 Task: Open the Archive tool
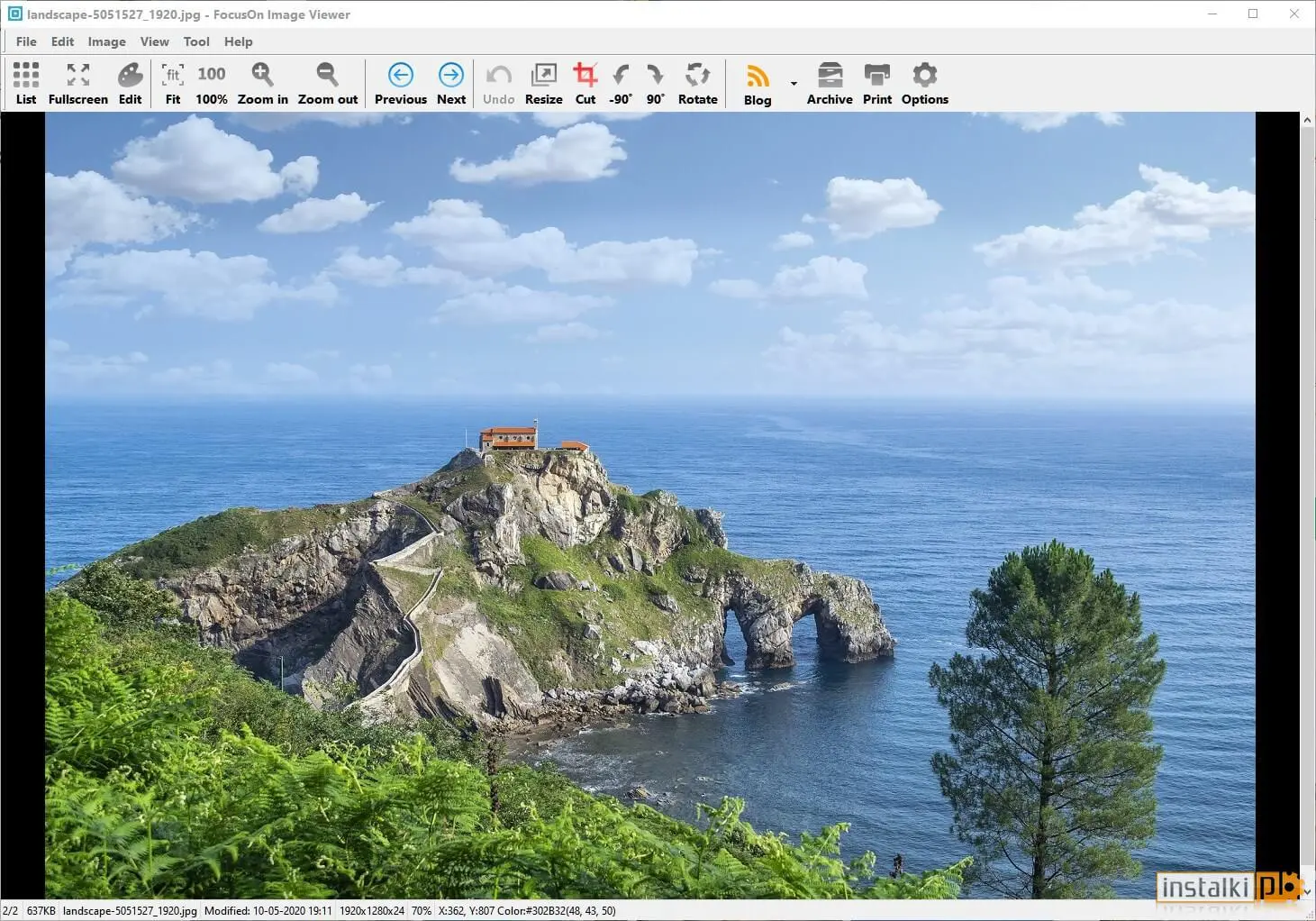830,84
